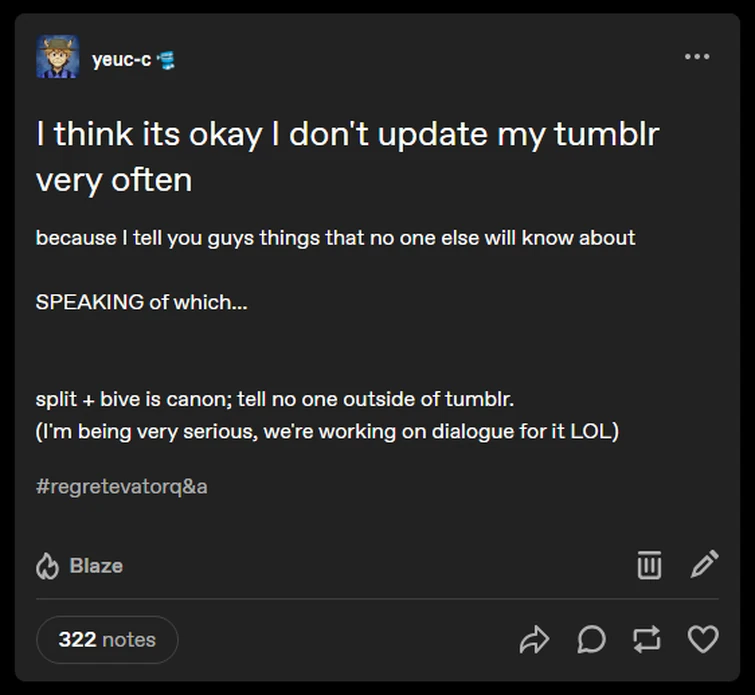755x695 pixels.
Task: Click the "split + bive is canon" line
Action: tap(274, 400)
